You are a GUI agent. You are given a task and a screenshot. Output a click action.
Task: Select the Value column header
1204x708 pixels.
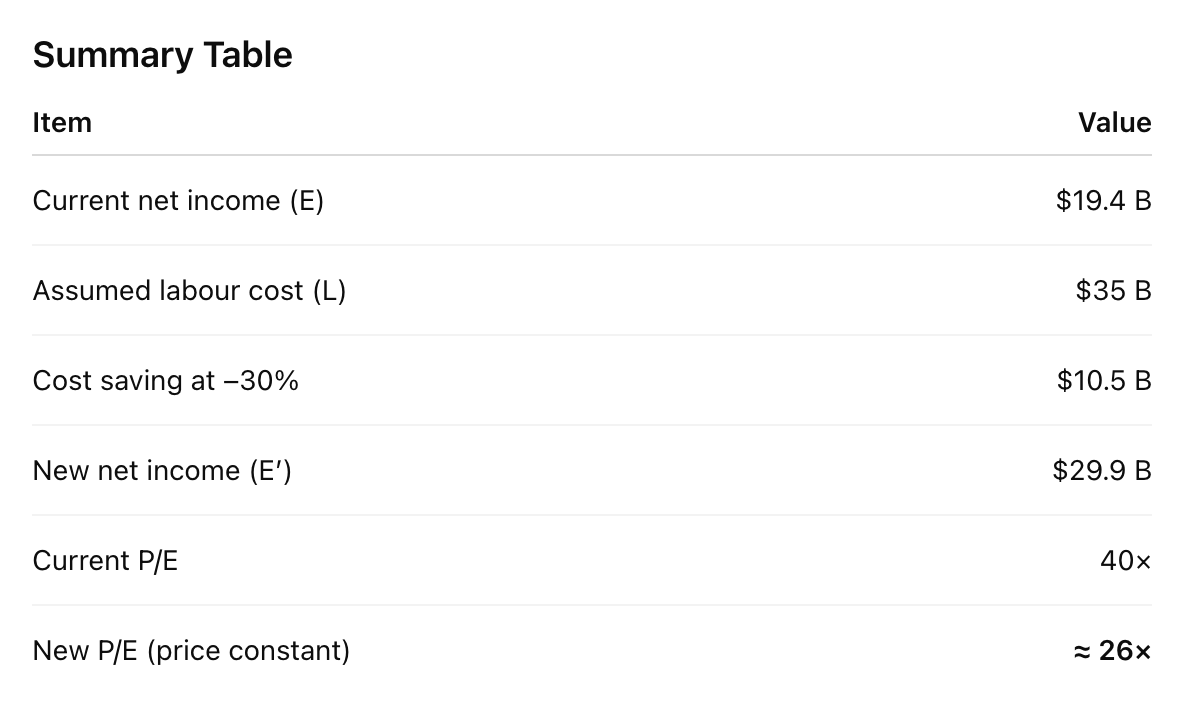pyautogui.click(x=1114, y=123)
